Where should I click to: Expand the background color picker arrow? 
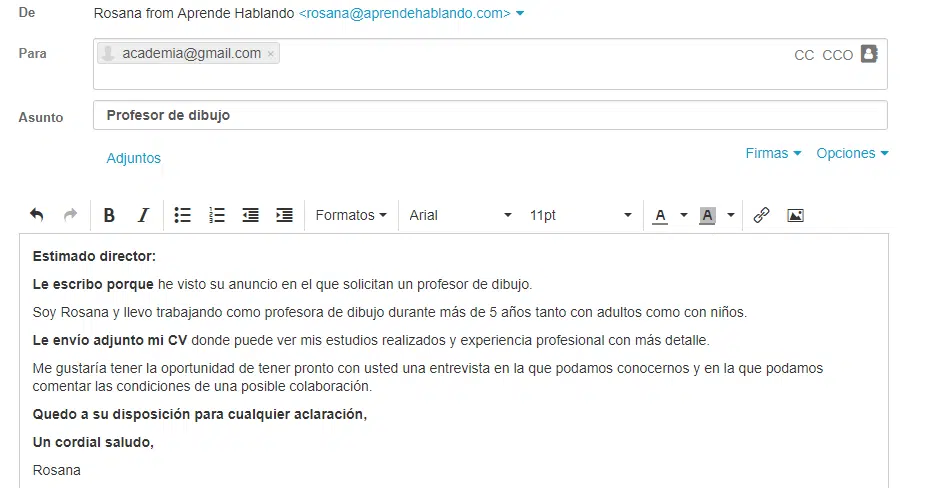731,215
